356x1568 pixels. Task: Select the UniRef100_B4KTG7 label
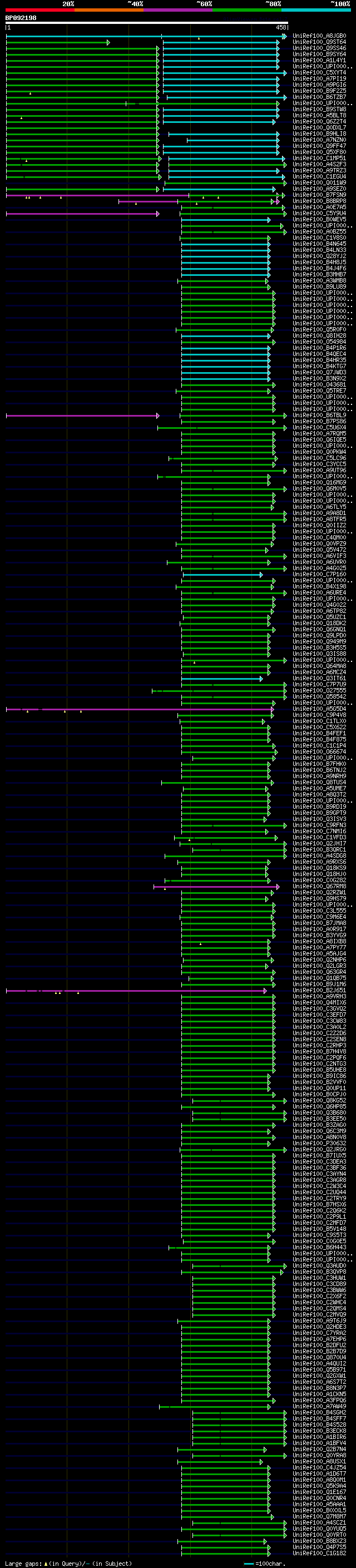[319, 367]
